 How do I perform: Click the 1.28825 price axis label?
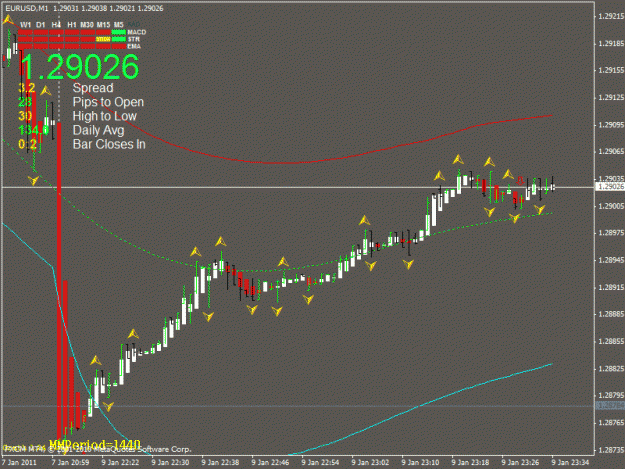[x=611, y=369]
